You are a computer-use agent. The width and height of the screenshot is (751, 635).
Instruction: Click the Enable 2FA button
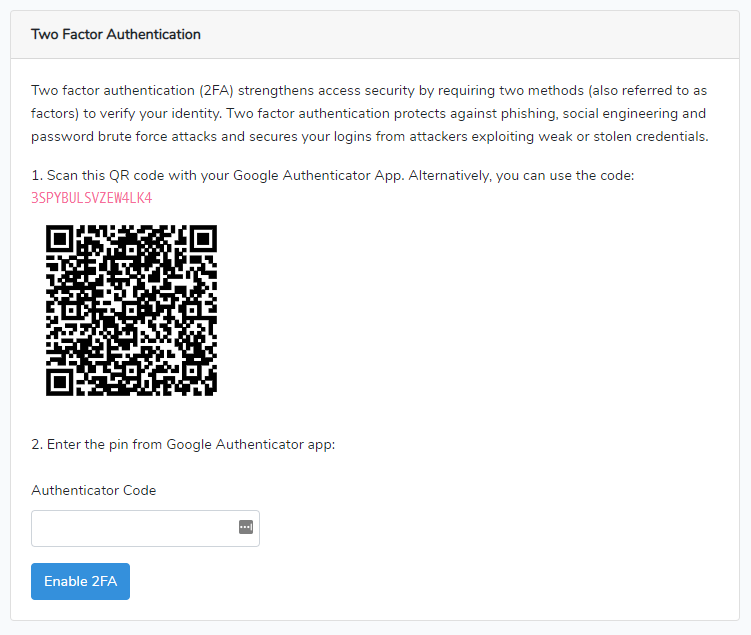coord(80,581)
